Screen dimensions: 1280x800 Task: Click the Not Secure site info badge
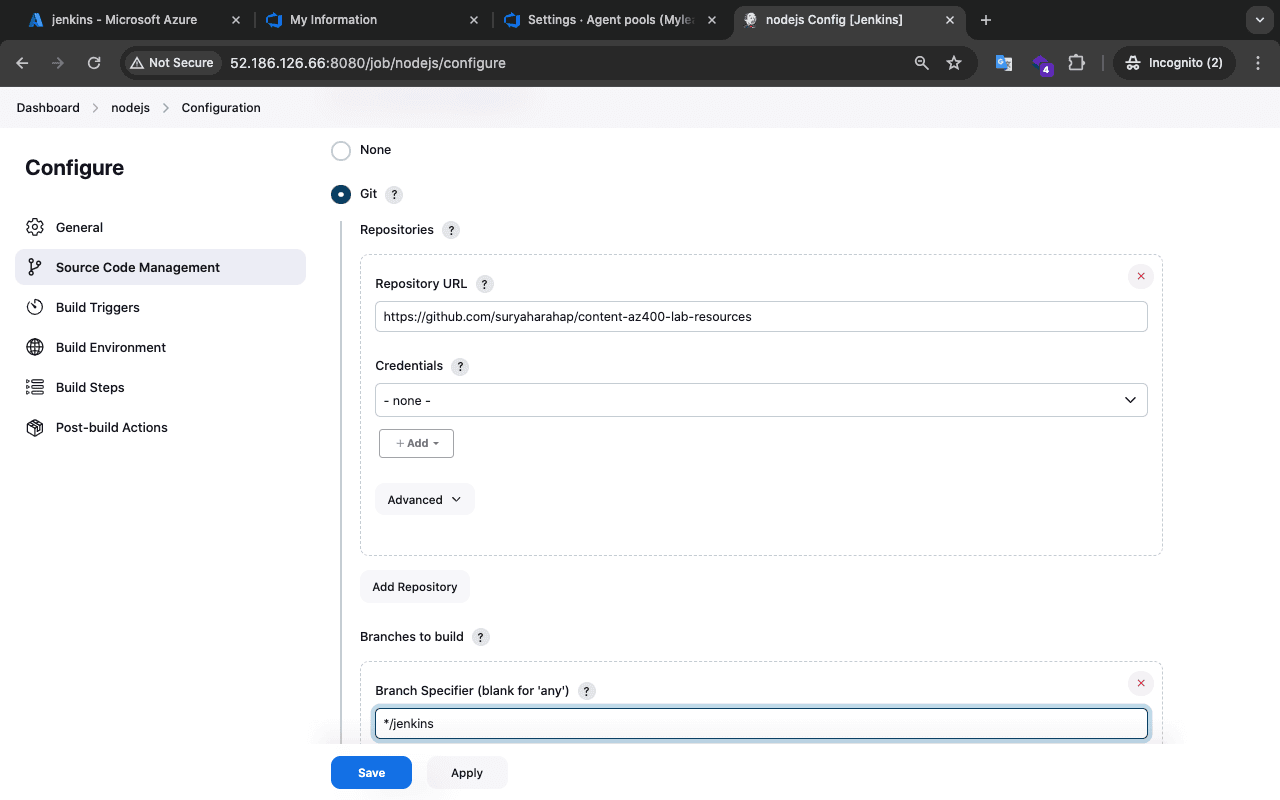[x=171, y=63]
